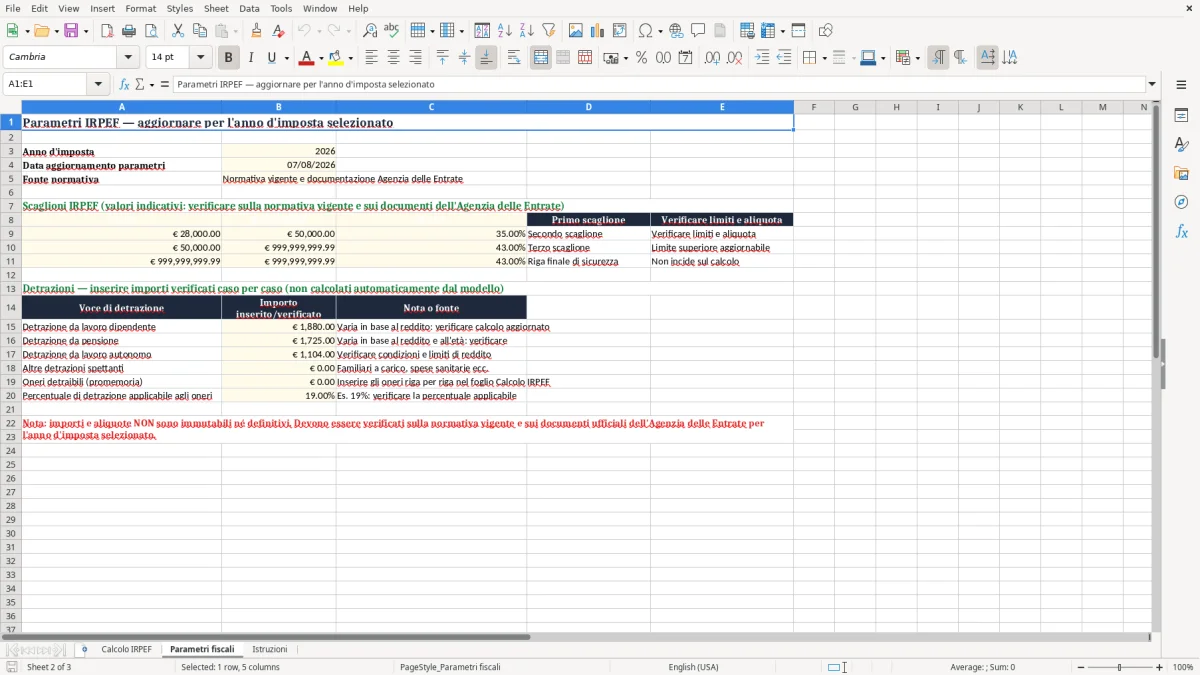Toggle Bold formatting
This screenshot has width=1200, height=675.
pyautogui.click(x=228, y=58)
